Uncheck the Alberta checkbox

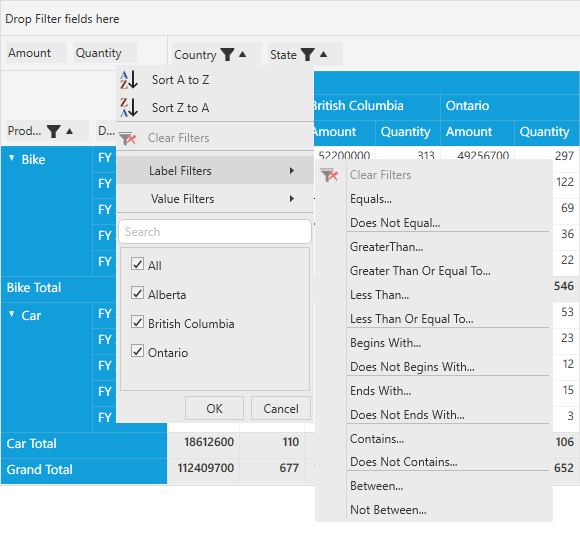(138, 293)
